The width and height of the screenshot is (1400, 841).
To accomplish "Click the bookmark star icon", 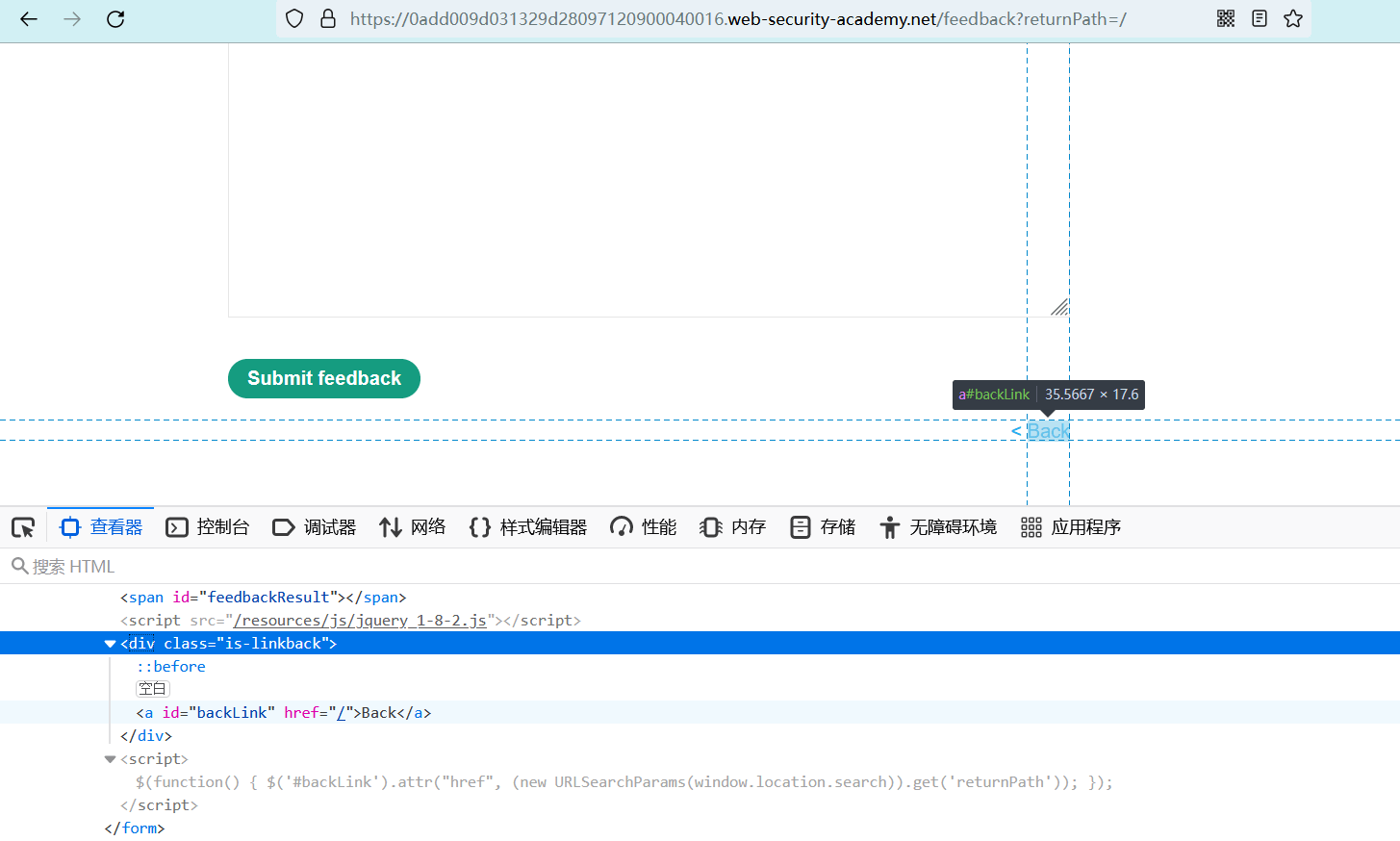I will tap(1292, 18).
